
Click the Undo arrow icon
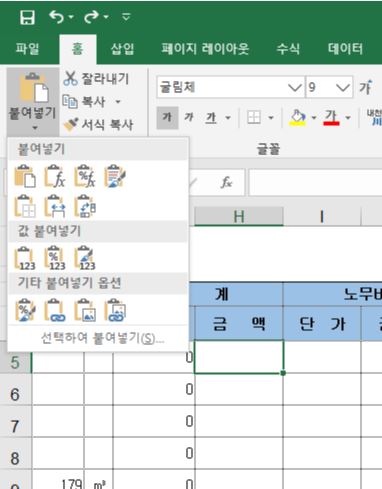pyautogui.click(x=56, y=16)
